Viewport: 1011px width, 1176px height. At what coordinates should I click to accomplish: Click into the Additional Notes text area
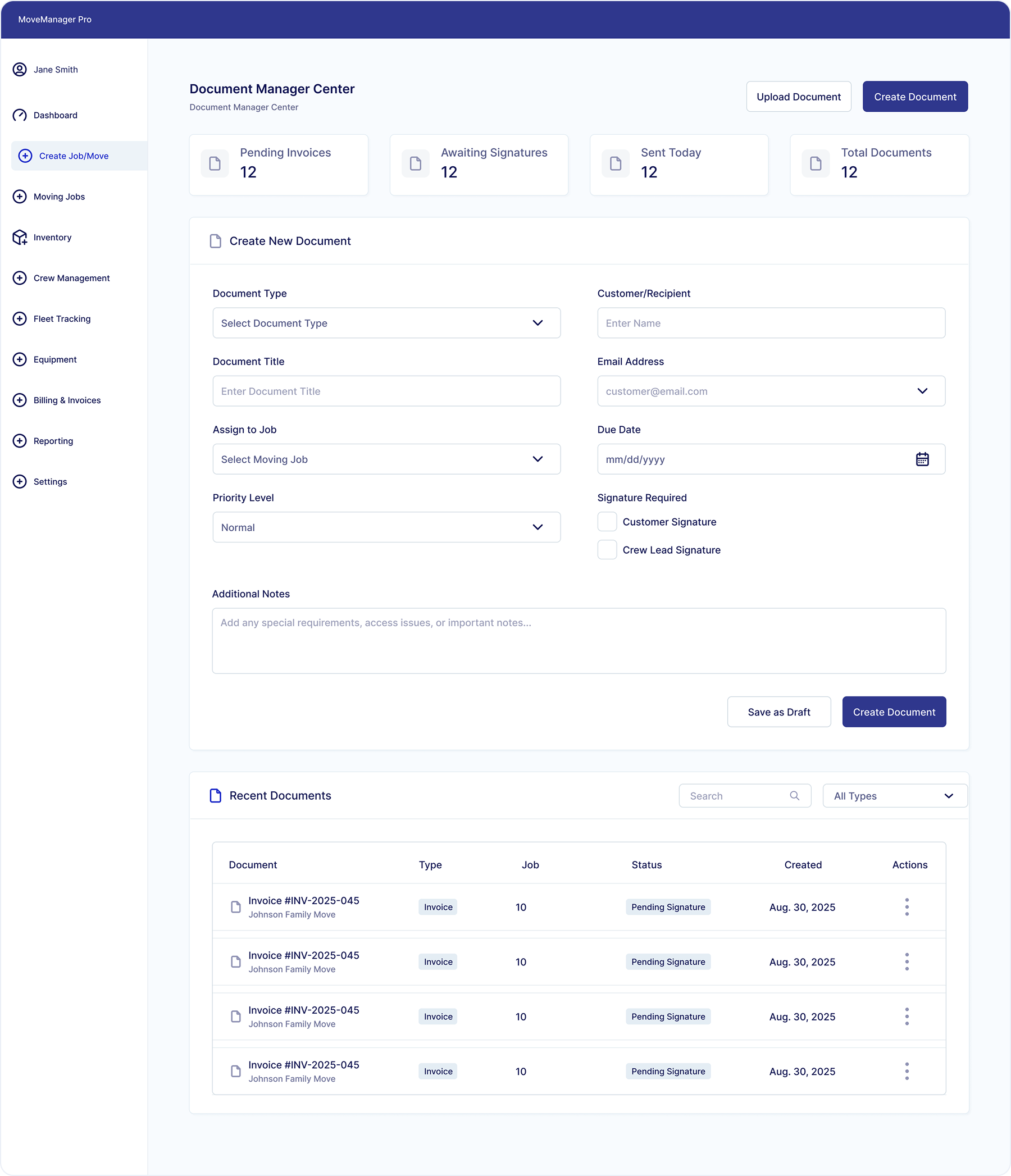[579, 641]
